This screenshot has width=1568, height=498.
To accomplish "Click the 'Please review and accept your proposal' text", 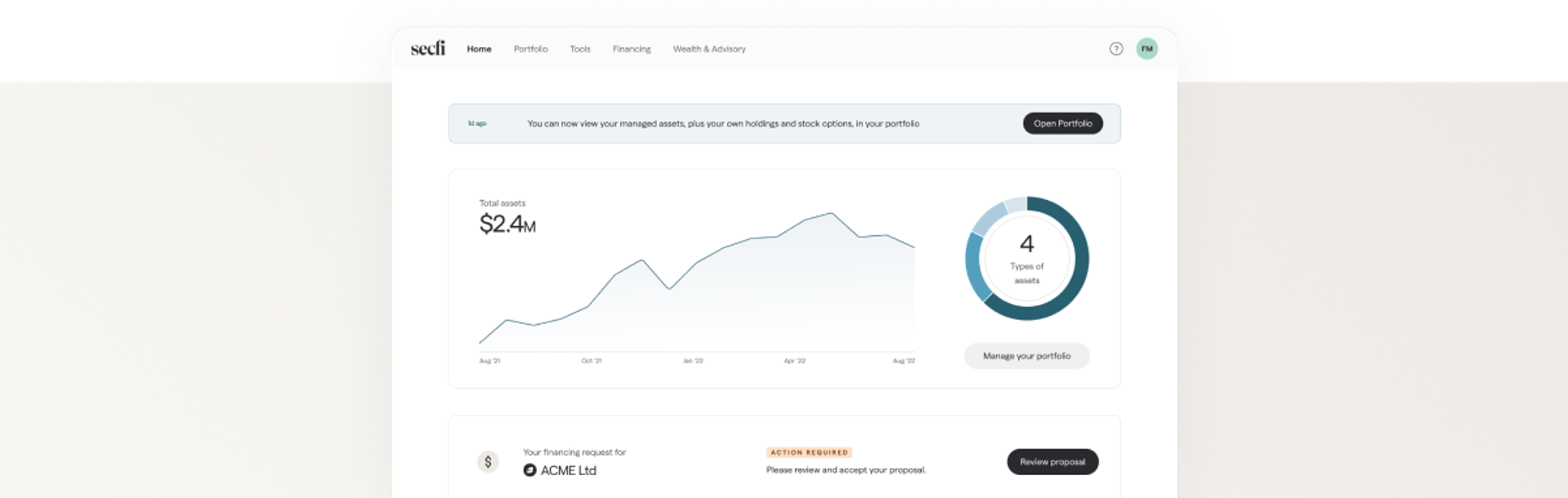I will point(846,470).
